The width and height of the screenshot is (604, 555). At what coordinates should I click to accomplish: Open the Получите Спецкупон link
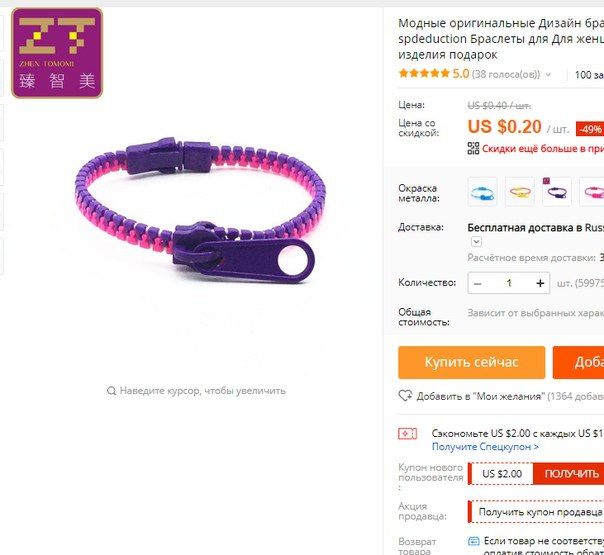485,447
